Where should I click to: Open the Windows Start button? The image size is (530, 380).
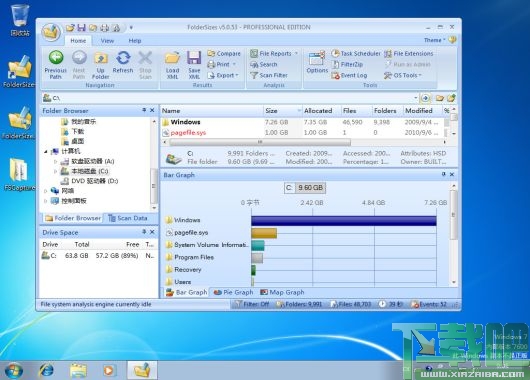pyautogui.click(x=14, y=370)
